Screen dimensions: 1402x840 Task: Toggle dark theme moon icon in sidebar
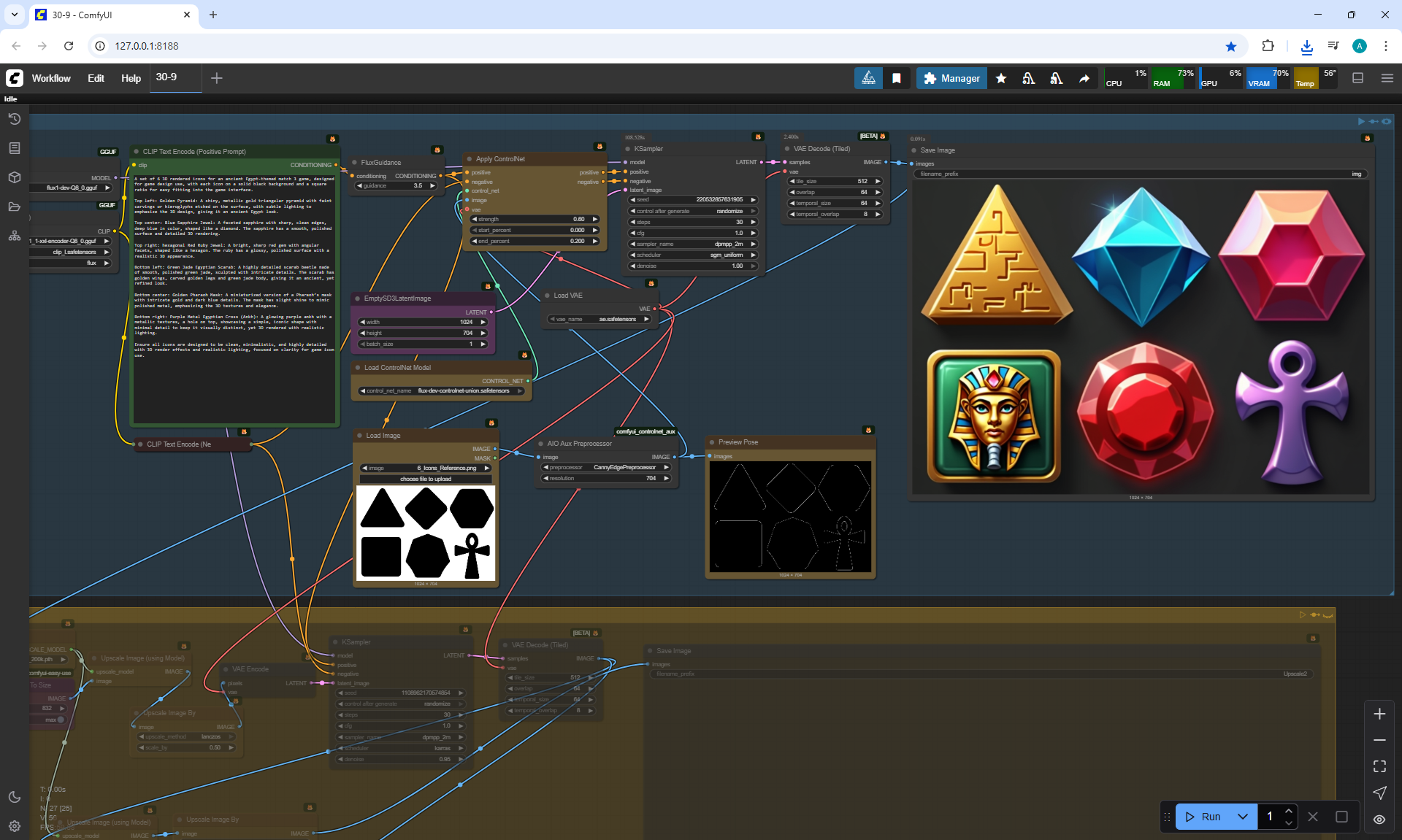coord(14,797)
